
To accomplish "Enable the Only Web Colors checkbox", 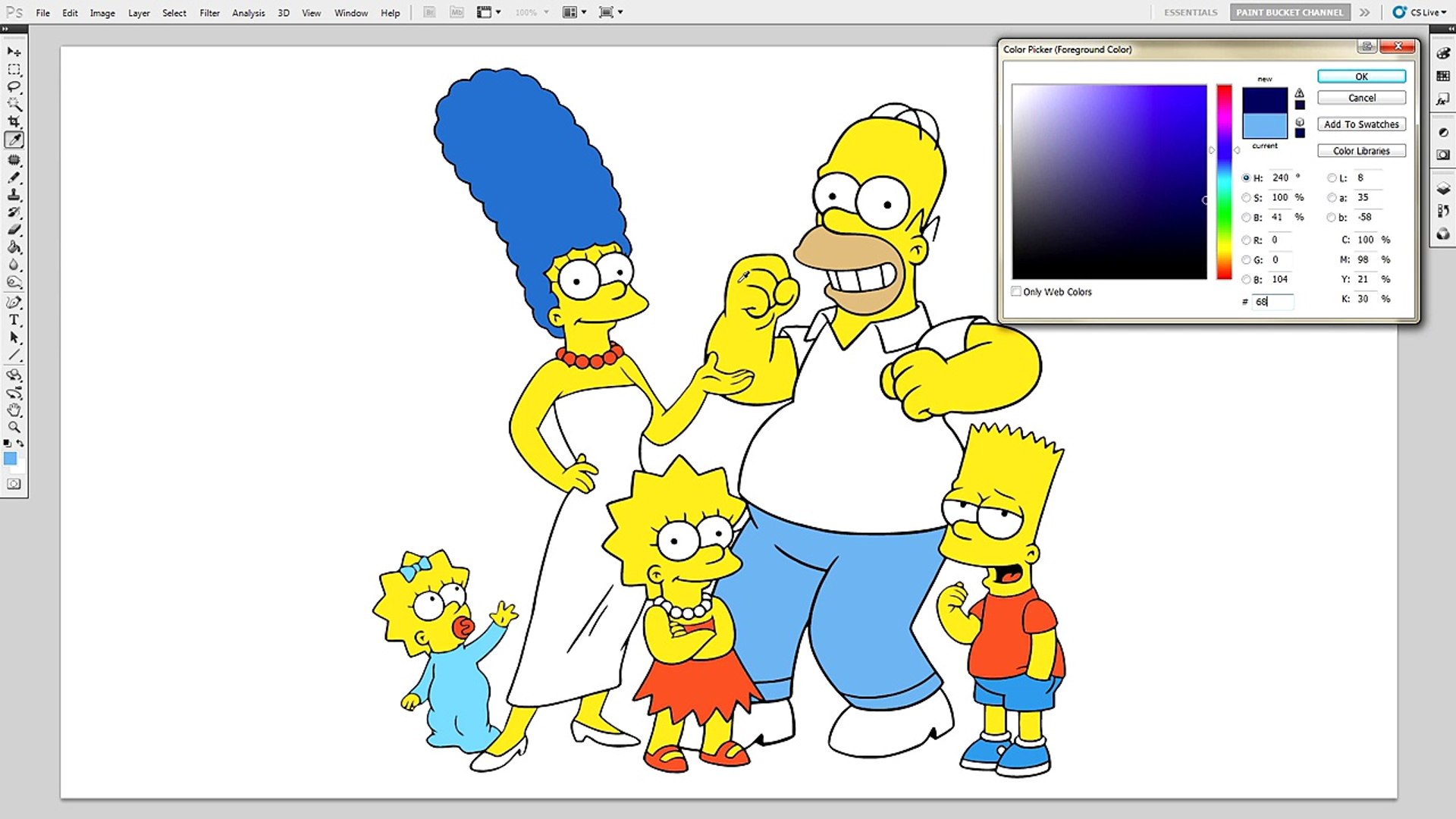I will (x=1016, y=291).
